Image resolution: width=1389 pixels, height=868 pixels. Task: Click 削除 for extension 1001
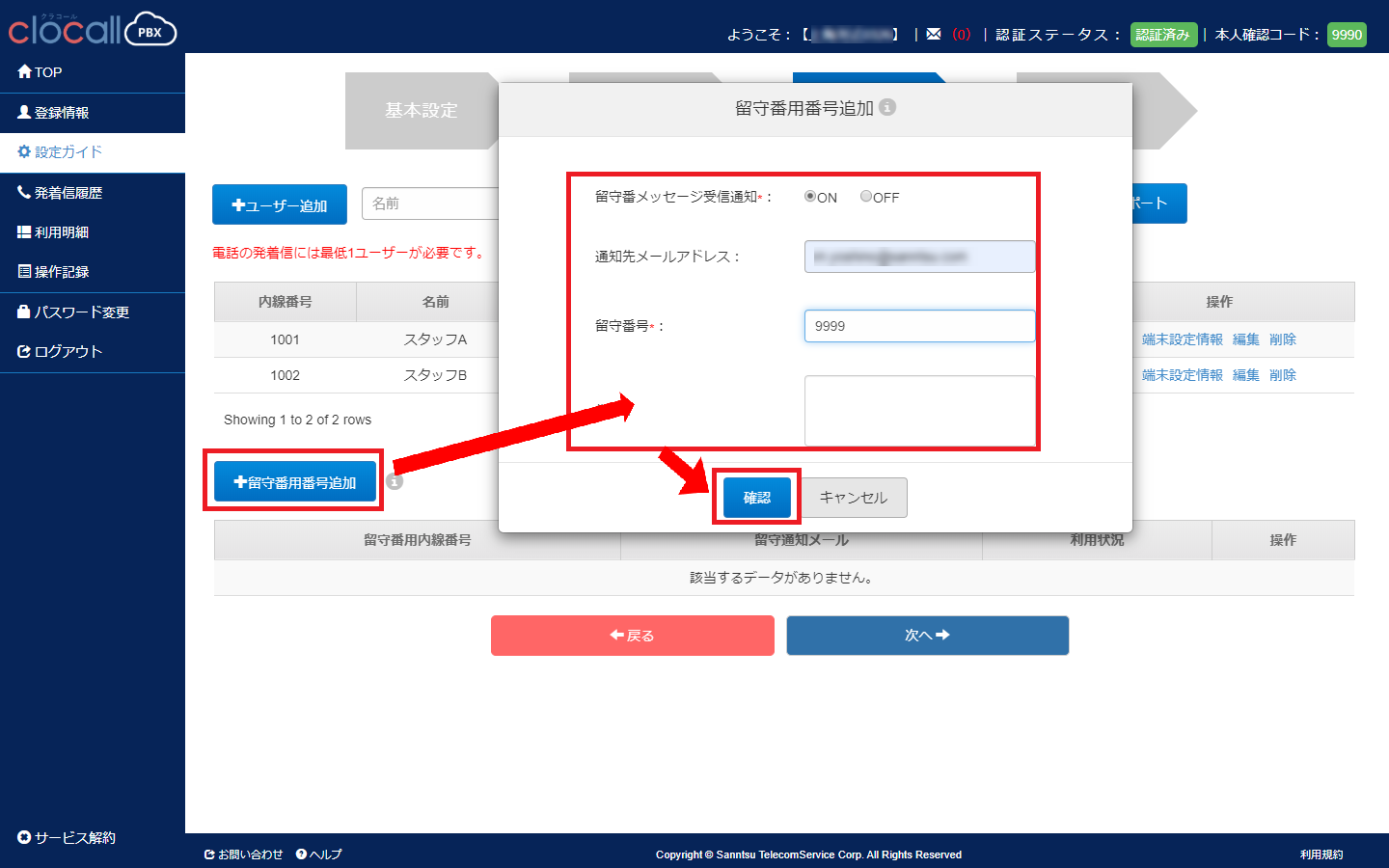click(x=1283, y=339)
